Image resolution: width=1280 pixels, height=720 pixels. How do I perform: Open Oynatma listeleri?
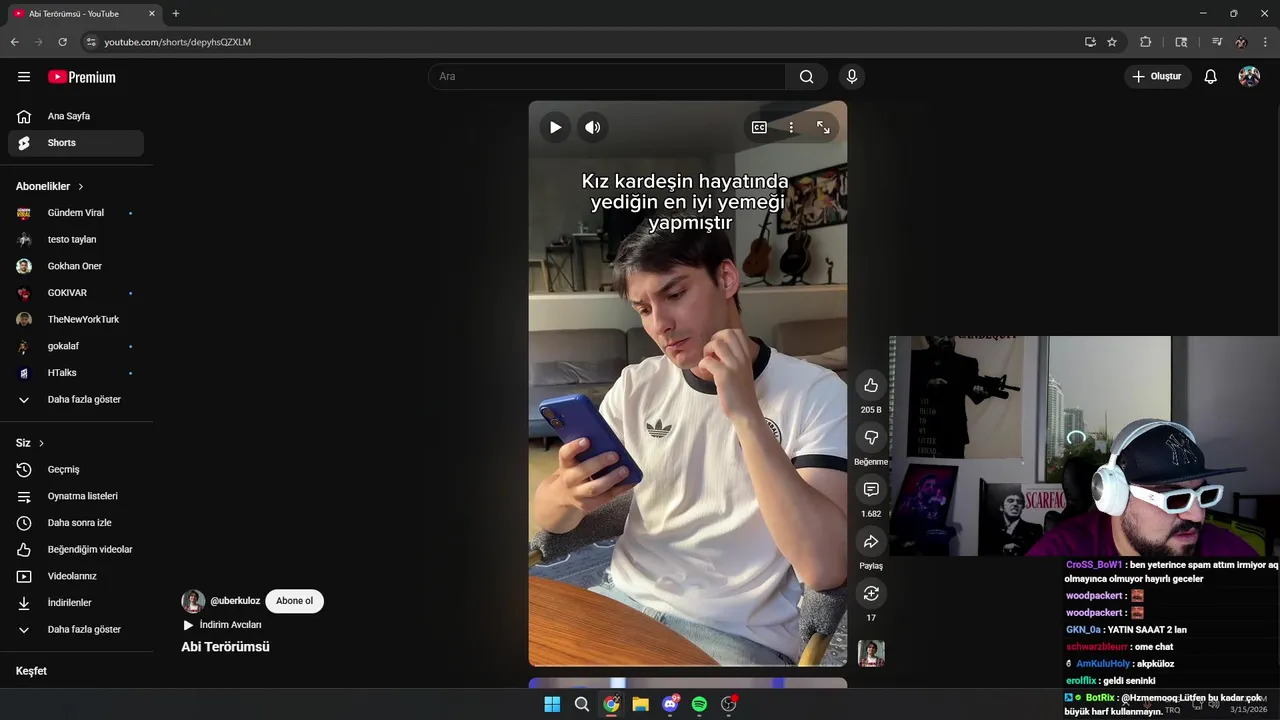pyautogui.click(x=76, y=496)
